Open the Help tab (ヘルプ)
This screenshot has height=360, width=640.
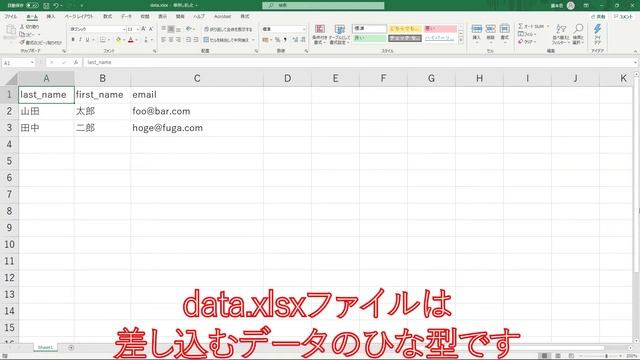coord(199,17)
